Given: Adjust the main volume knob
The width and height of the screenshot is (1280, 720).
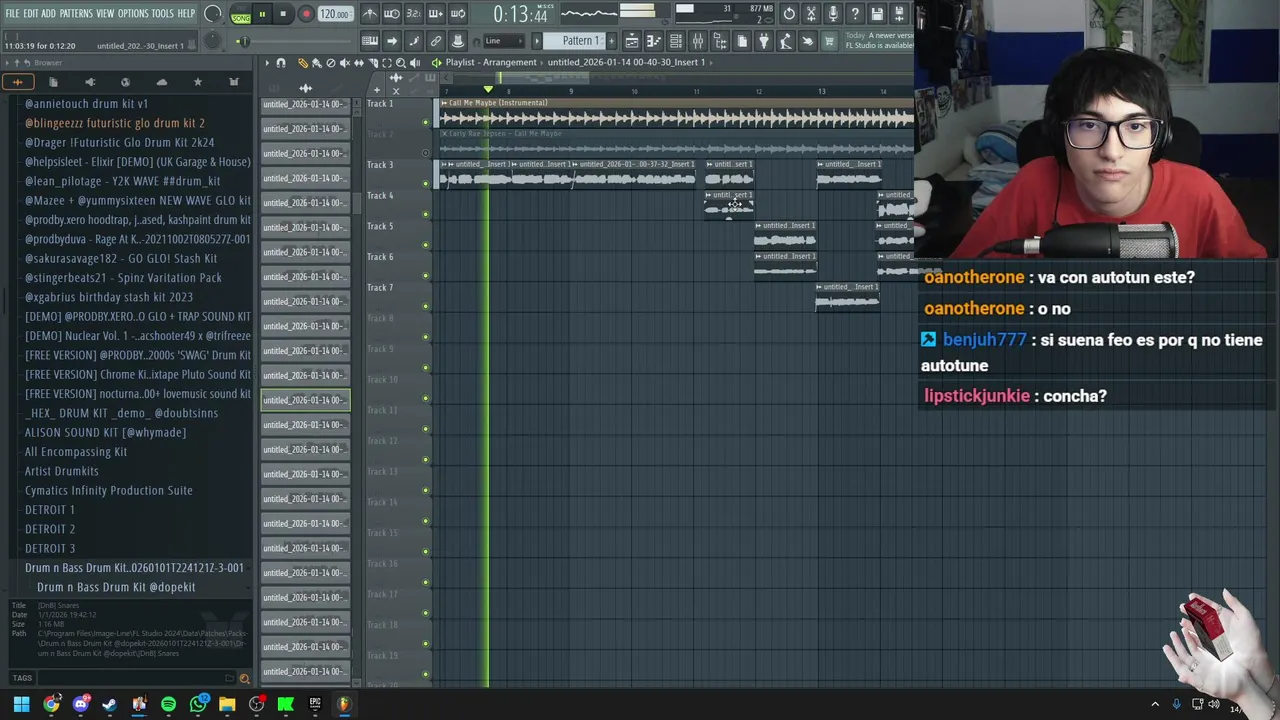Looking at the screenshot, I should pos(212,14).
